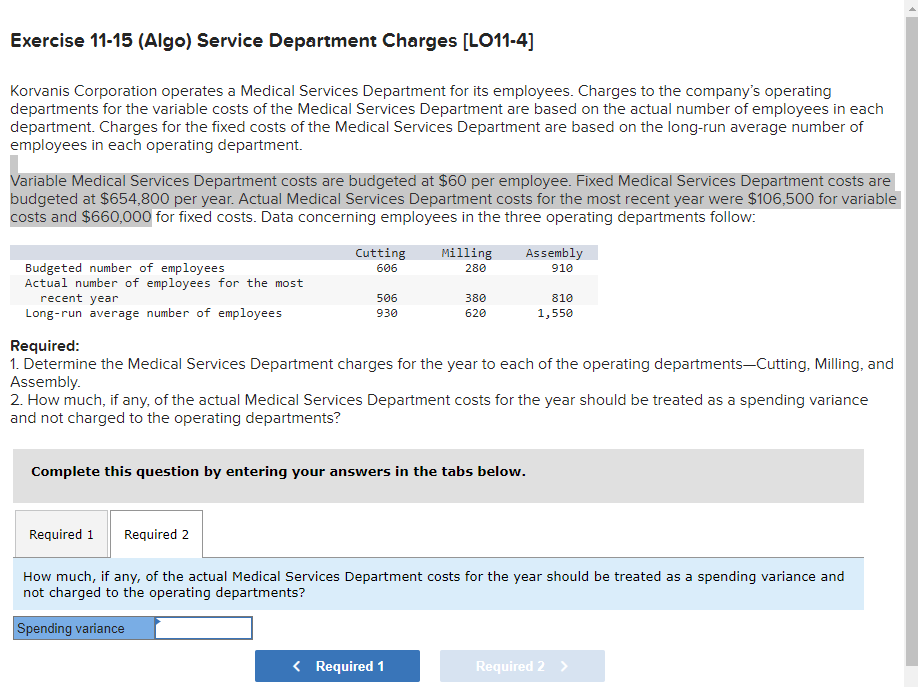Click the Assembly column header
The width and height of the screenshot is (918, 687).
tap(554, 252)
